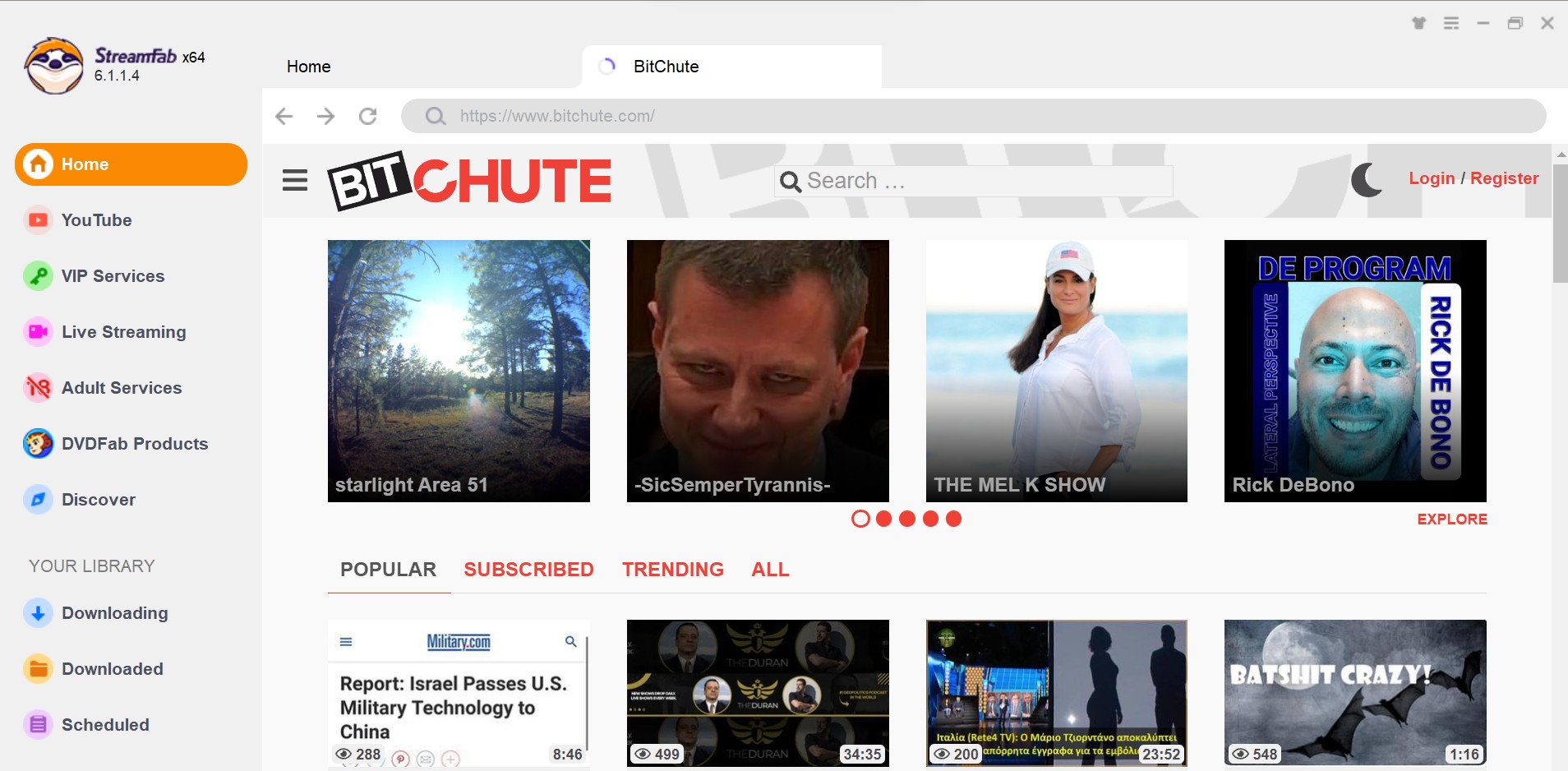Select the third carousel indicator dot
The width and height of the screenshot is (1568, 771).
tap(907, 519)
